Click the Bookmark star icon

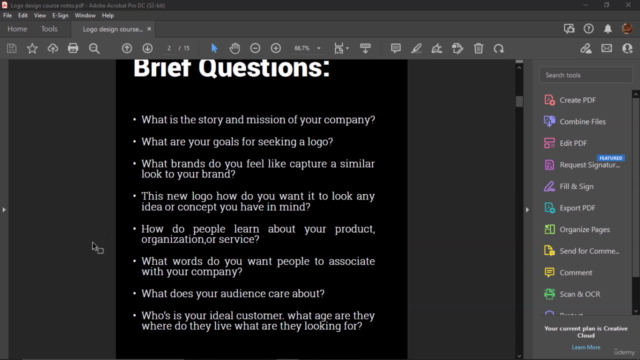(x=32, y=49)
